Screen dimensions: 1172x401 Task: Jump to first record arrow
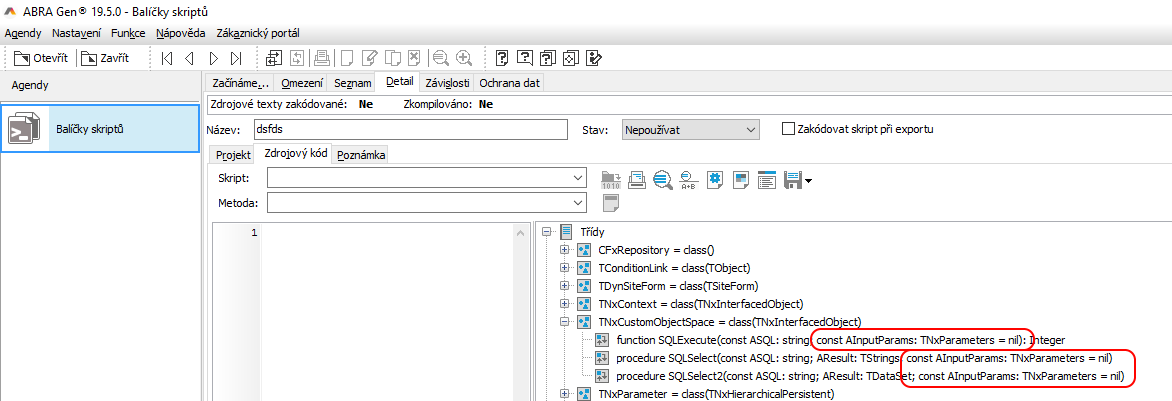[166, 58]
